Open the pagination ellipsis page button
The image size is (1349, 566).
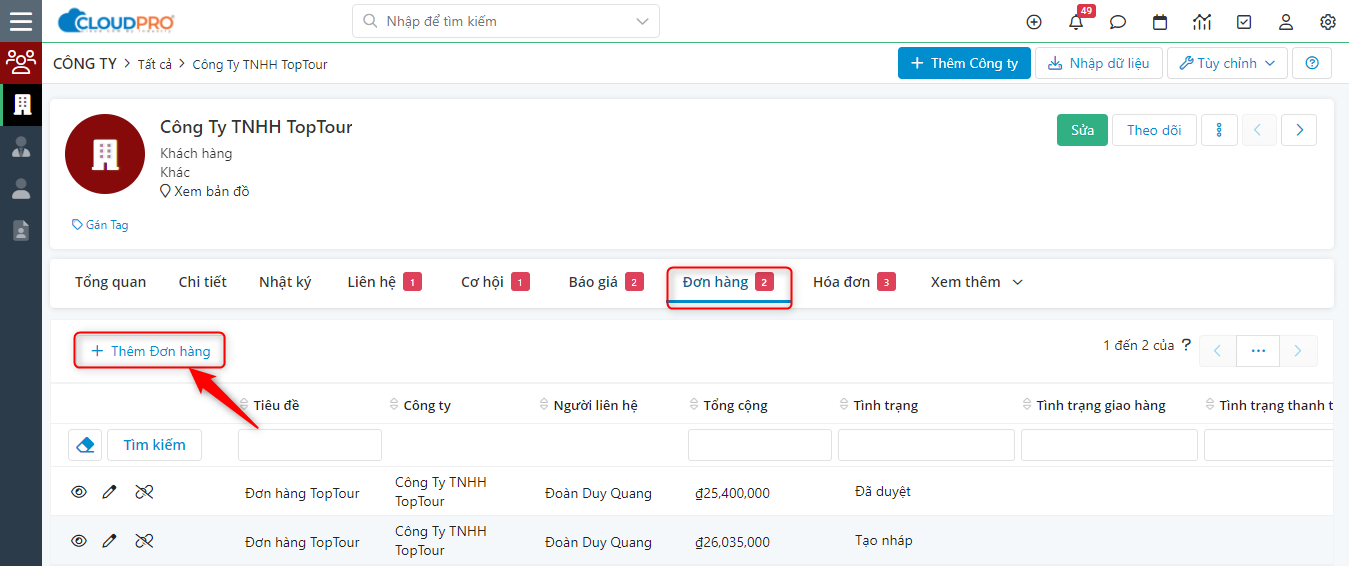coord(1258,351)
